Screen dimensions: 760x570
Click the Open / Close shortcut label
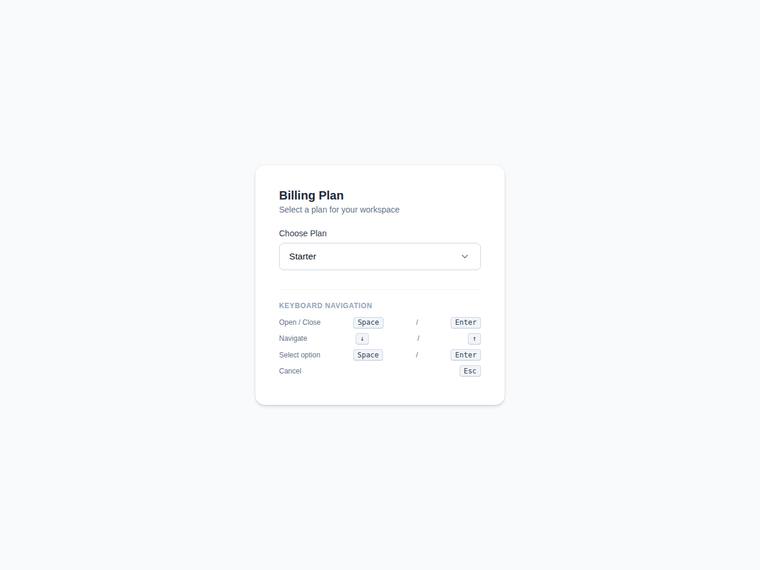click(300, 322)
